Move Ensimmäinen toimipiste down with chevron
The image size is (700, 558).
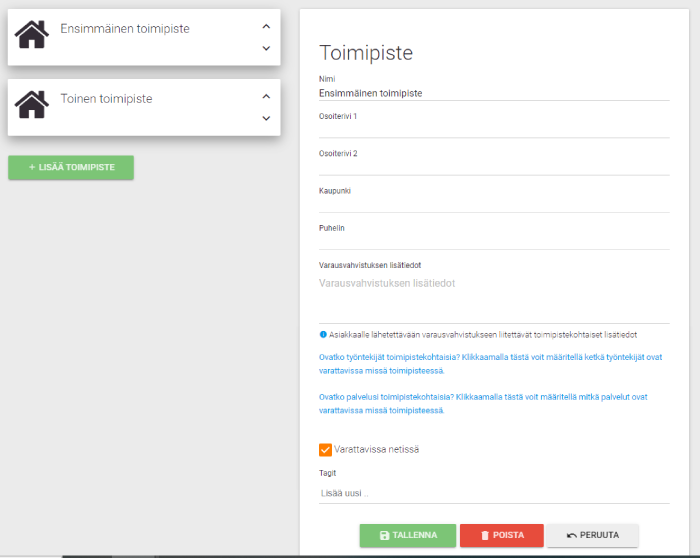pos(266,48)
